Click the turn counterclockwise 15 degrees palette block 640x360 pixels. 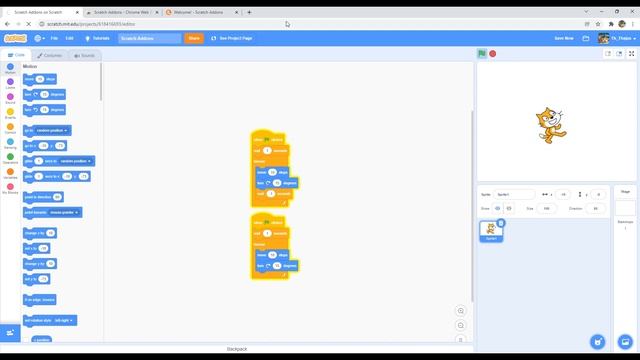coord(44,110)
